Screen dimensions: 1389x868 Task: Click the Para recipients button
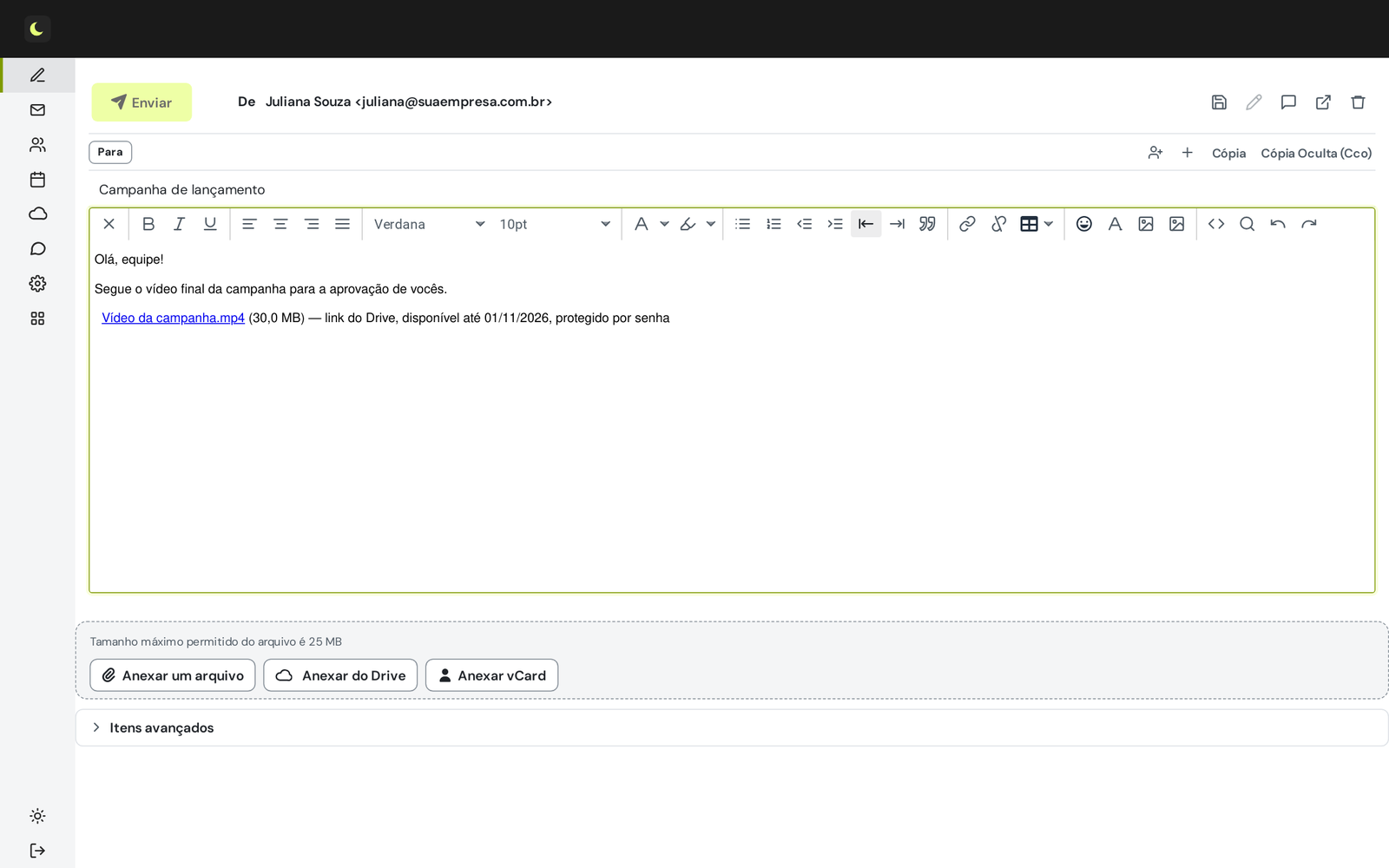pyautogui.click(x=110, y=152)
